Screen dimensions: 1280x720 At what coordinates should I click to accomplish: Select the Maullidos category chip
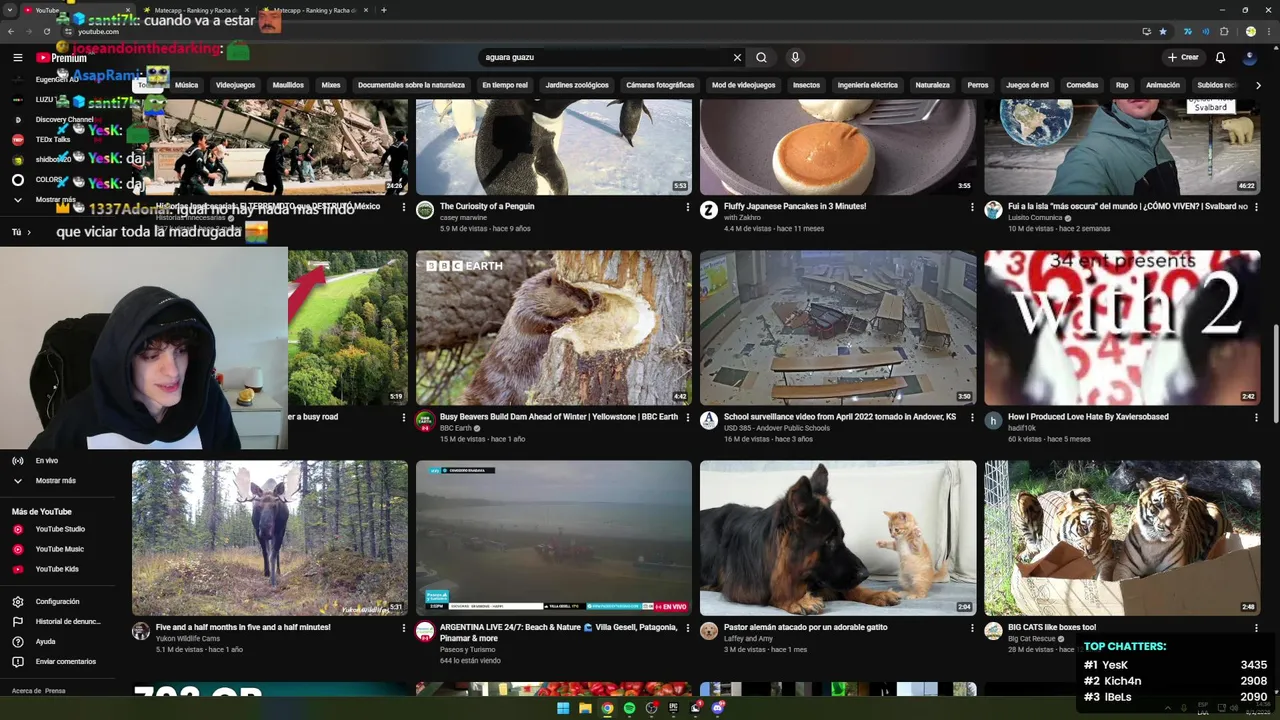tap(288, 85)
